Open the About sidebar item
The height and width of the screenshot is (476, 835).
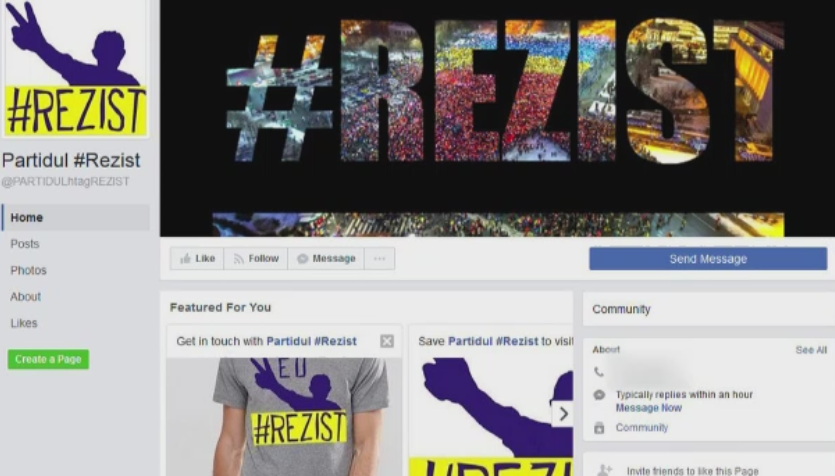tap(26, 297)
